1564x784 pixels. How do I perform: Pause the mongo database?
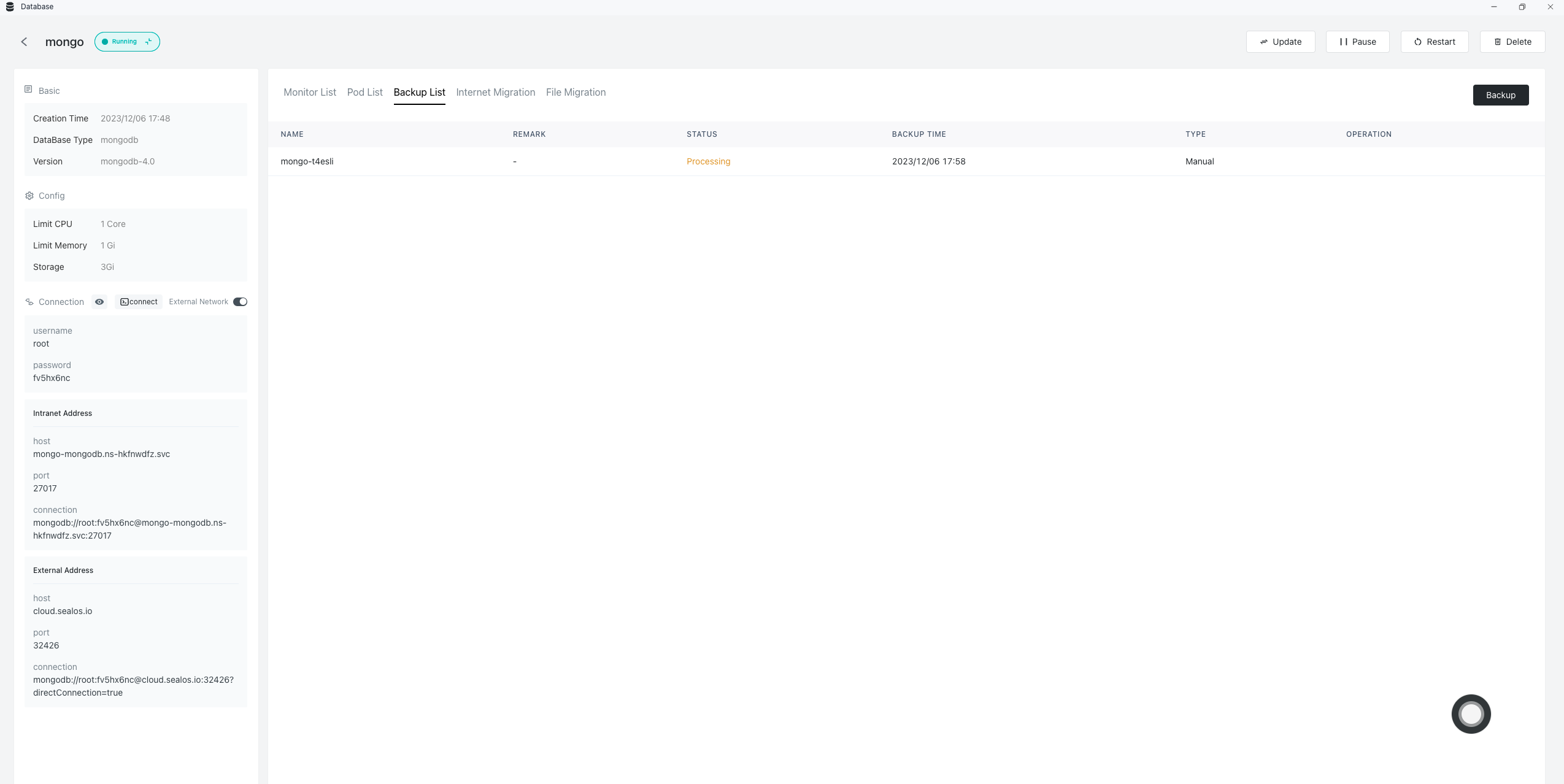tap(1357, 42)
